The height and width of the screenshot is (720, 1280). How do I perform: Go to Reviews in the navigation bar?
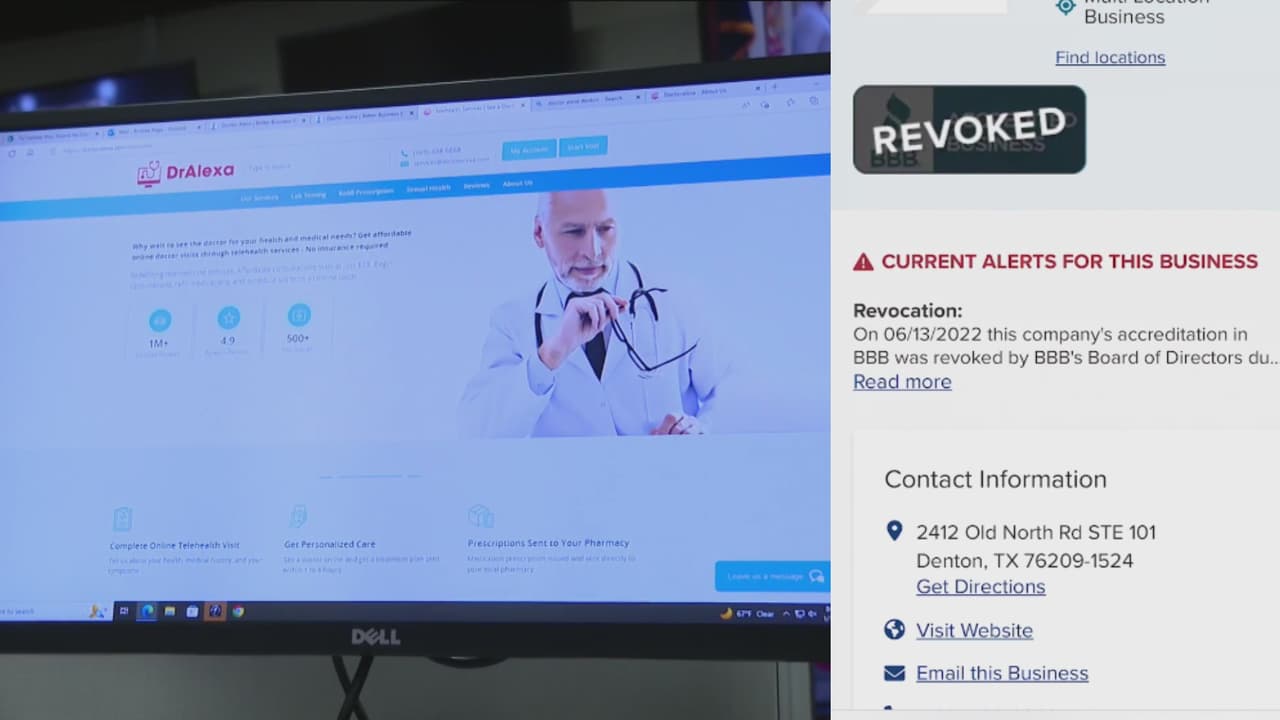476,186
